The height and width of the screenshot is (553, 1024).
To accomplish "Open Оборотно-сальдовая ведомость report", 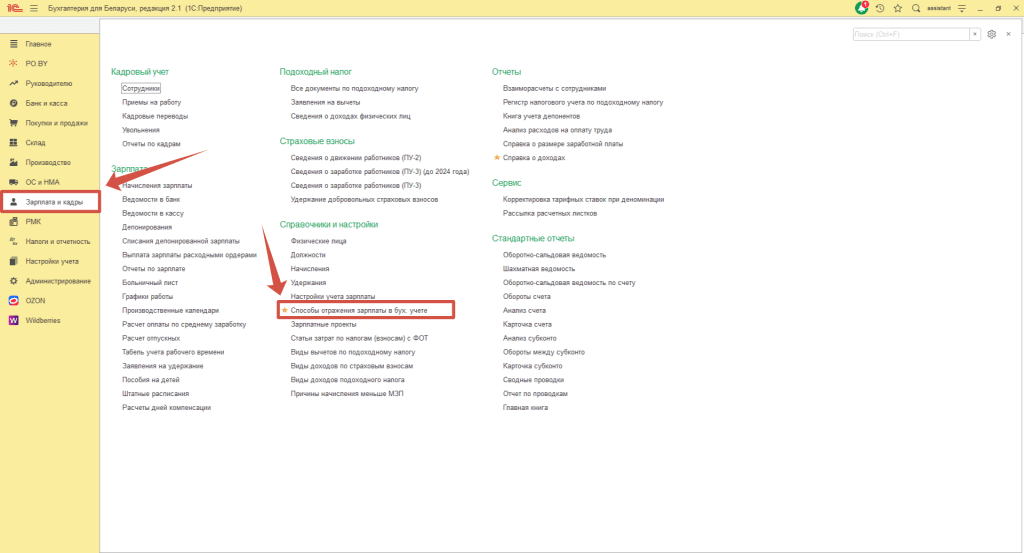I will 554,255.
